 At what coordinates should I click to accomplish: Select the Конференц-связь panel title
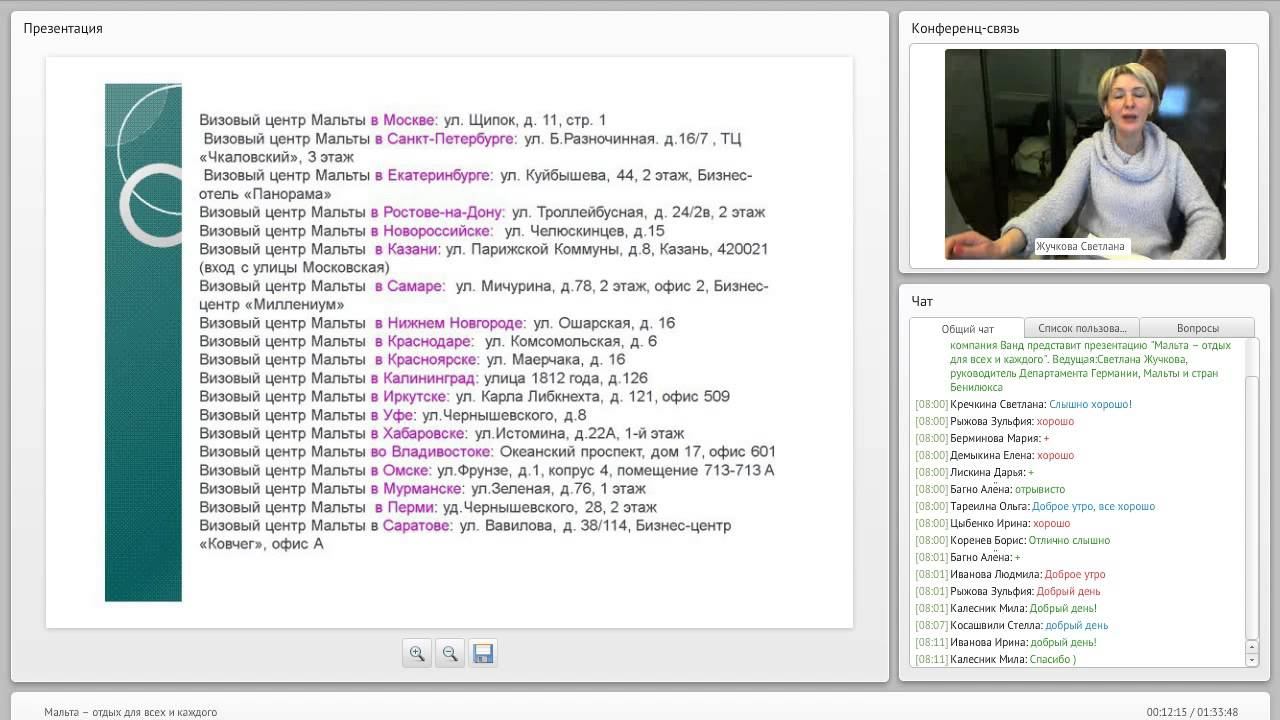965,28
